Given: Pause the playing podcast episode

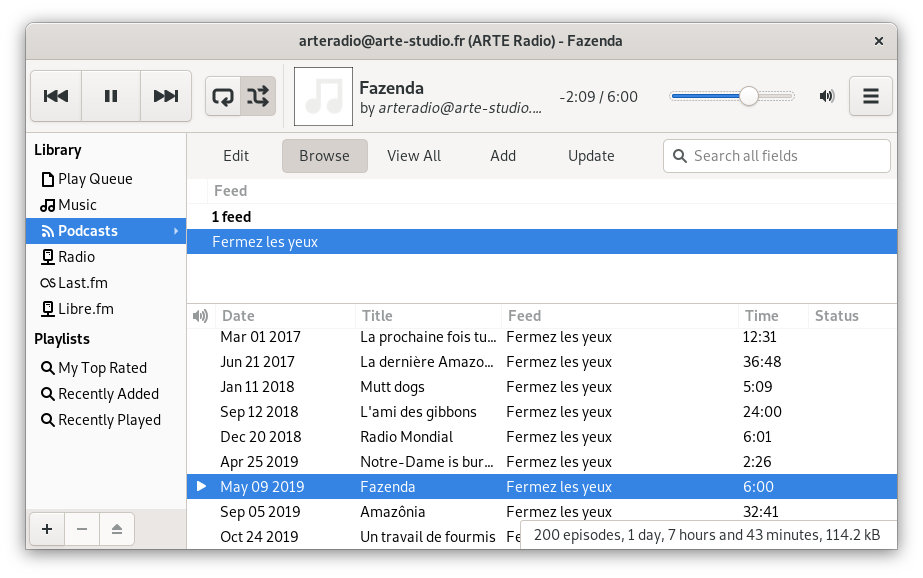Looking at the screenshot, I should pos(111,96).
